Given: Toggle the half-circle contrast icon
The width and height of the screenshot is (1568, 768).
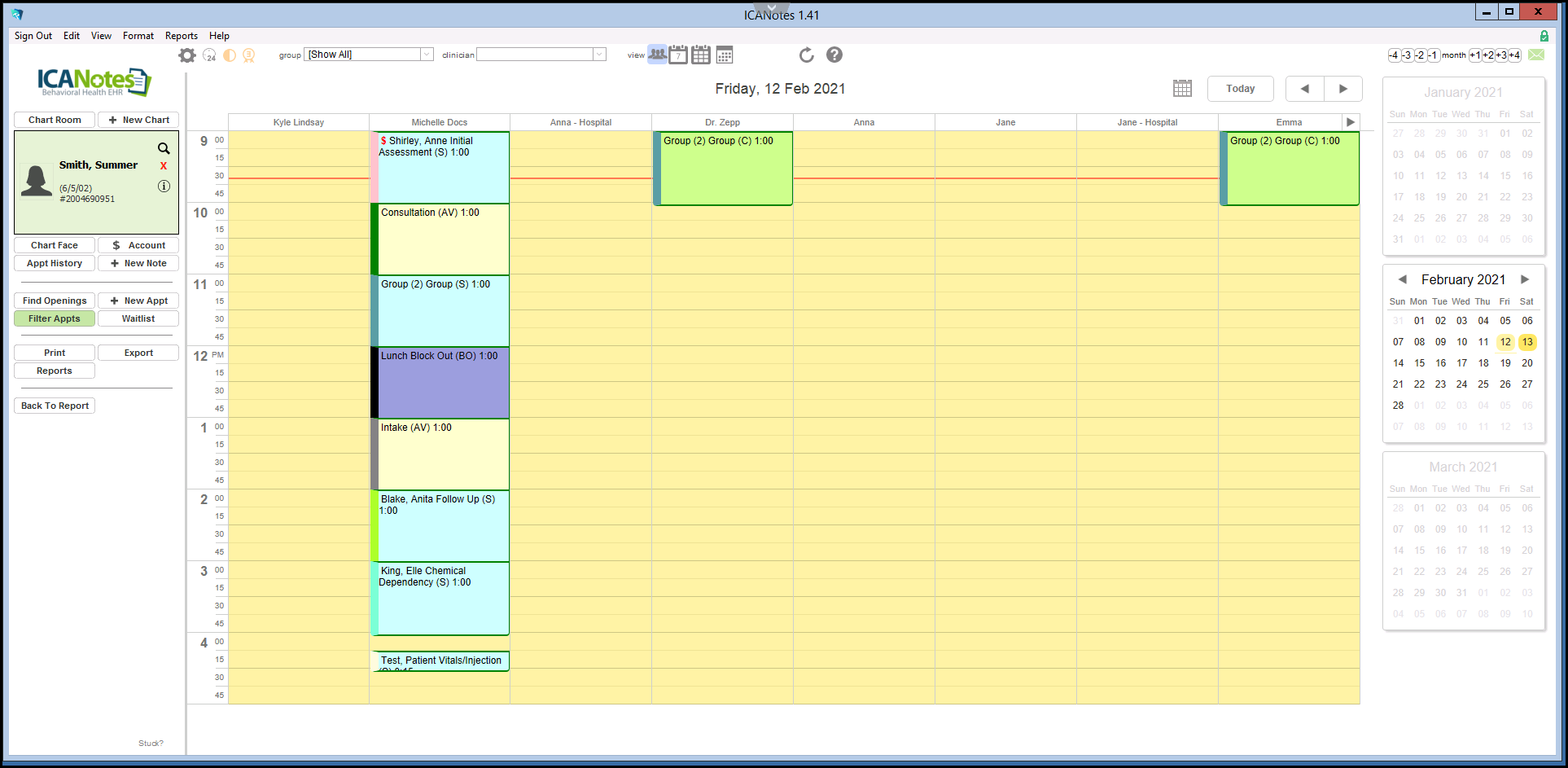Looking at the screenshot, I should pos(230,55).
